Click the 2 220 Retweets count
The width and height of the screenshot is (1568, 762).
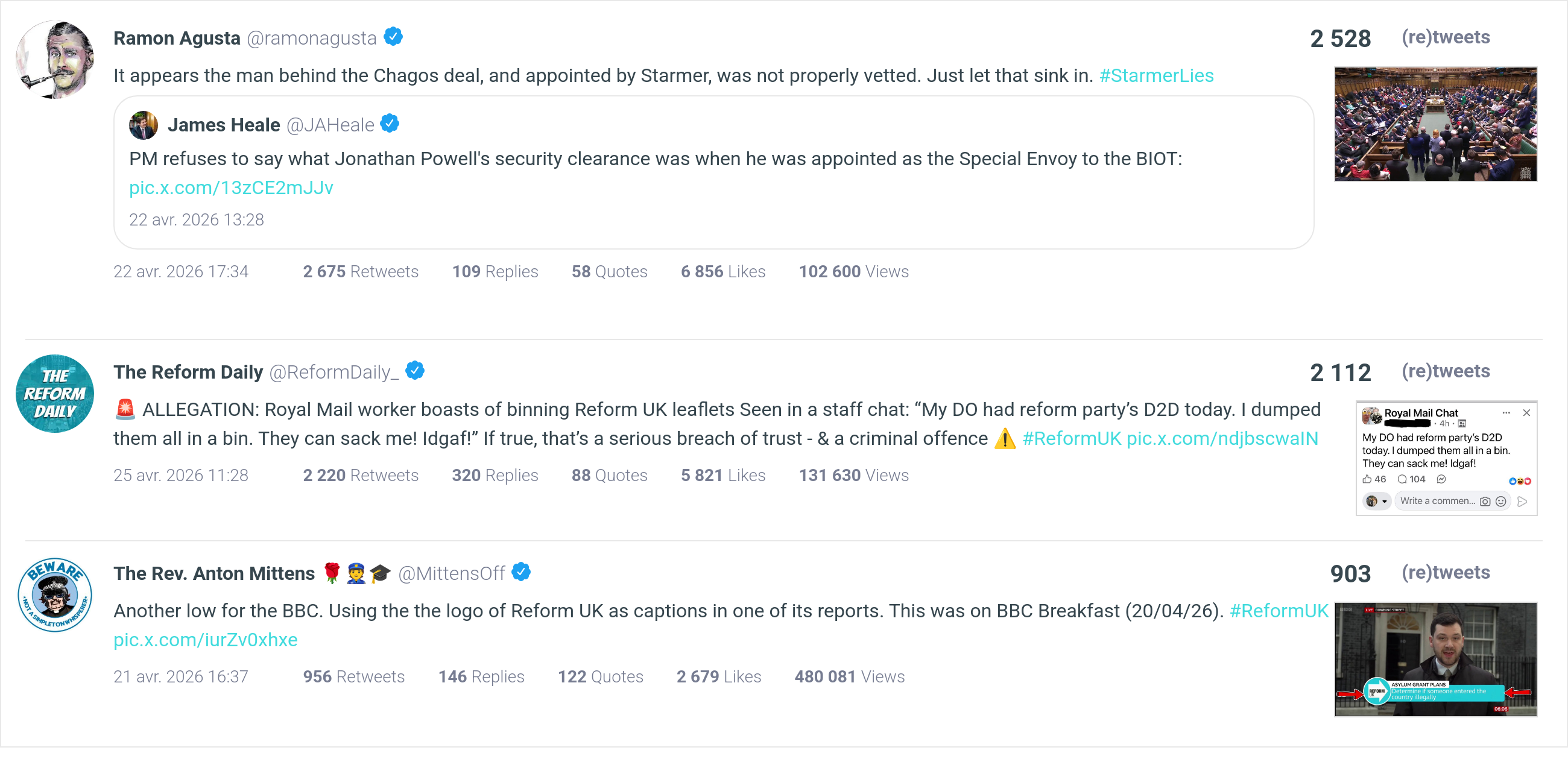[361, 475]
